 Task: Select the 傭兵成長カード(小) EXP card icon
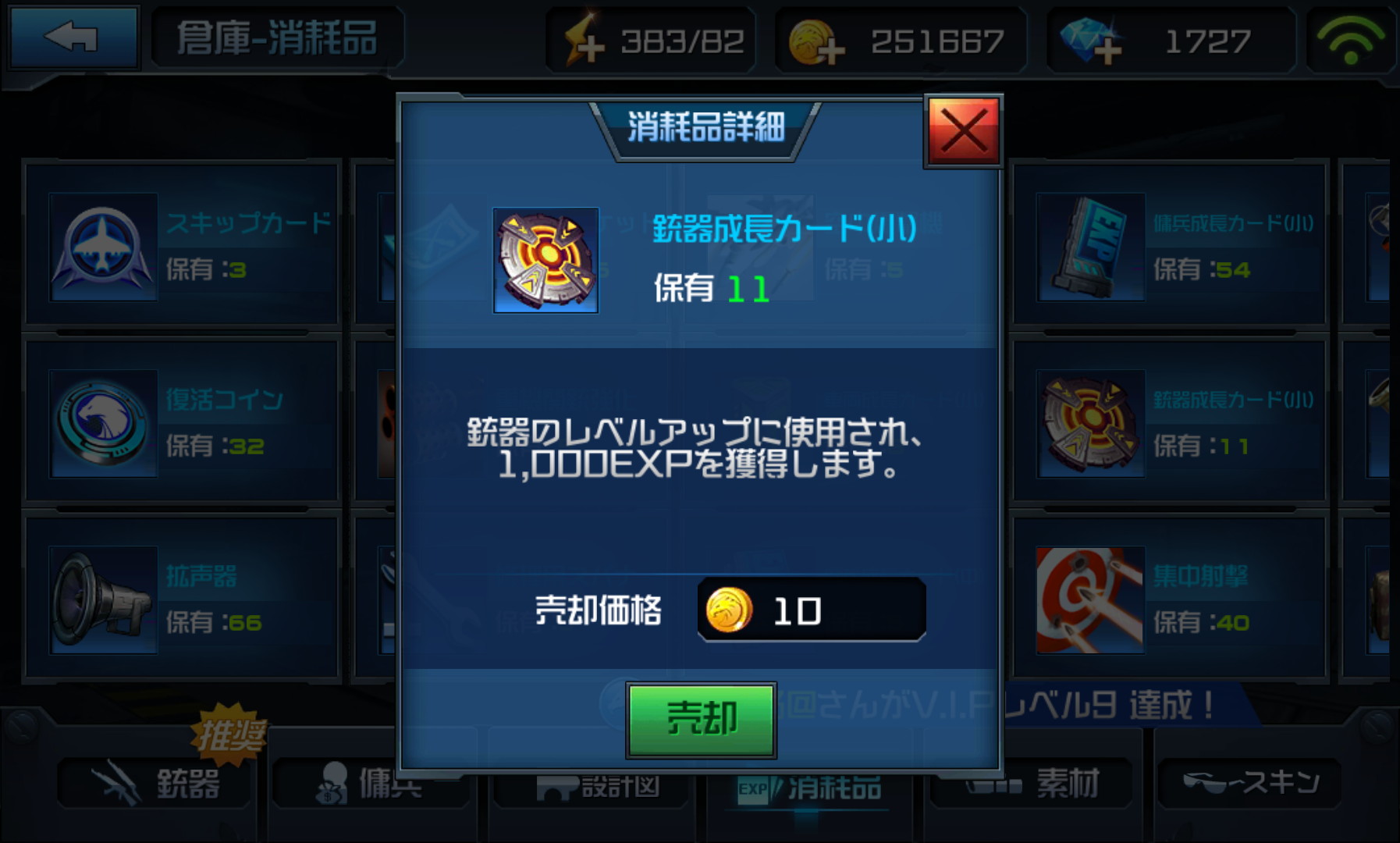pyautogui.click(x=1091, y=247)
